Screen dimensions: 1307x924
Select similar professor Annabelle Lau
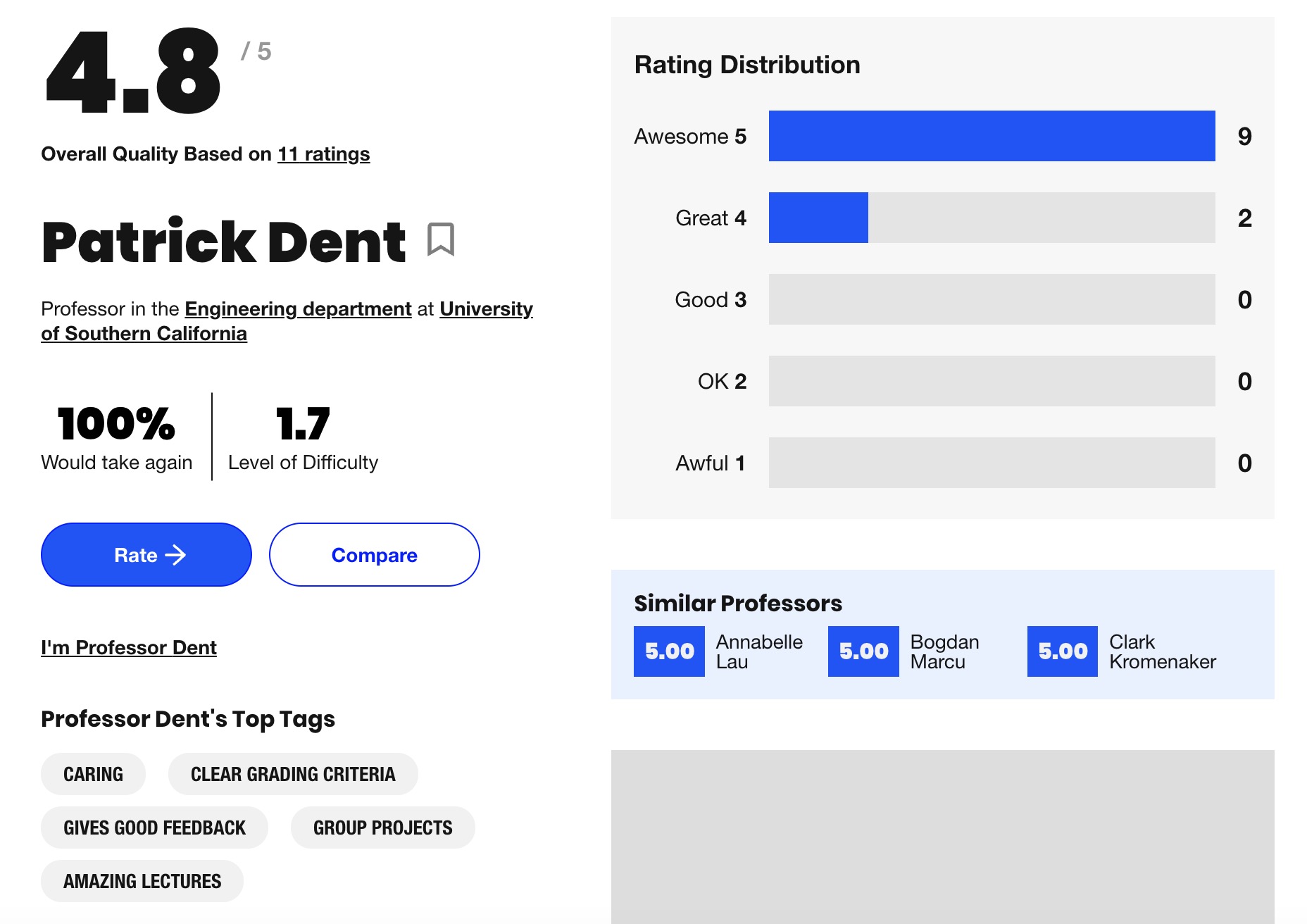tap(759, 651)
